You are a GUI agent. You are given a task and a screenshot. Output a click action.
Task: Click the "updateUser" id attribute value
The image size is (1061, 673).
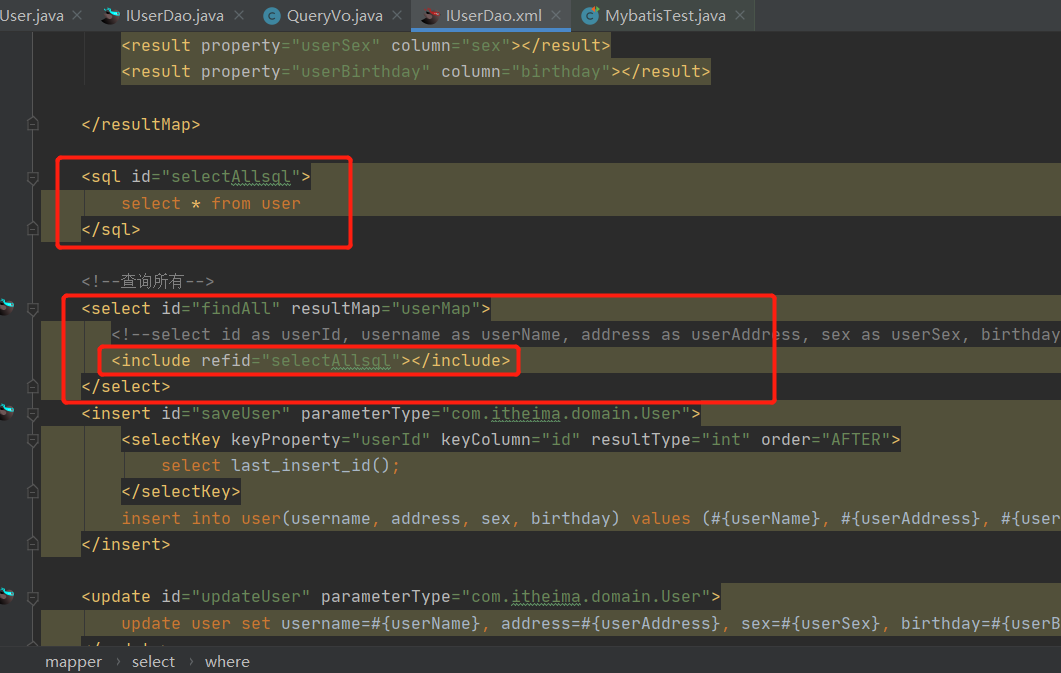(250, 597)
